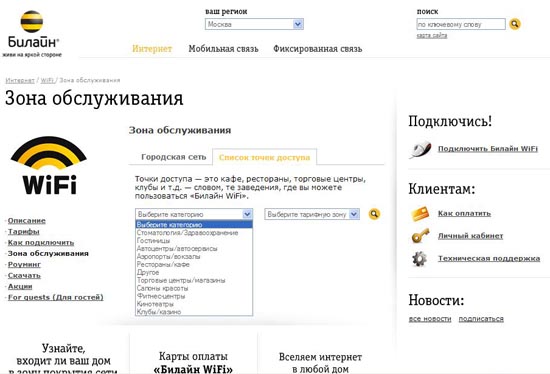Select Другое from category list

[x=194, y=272]
